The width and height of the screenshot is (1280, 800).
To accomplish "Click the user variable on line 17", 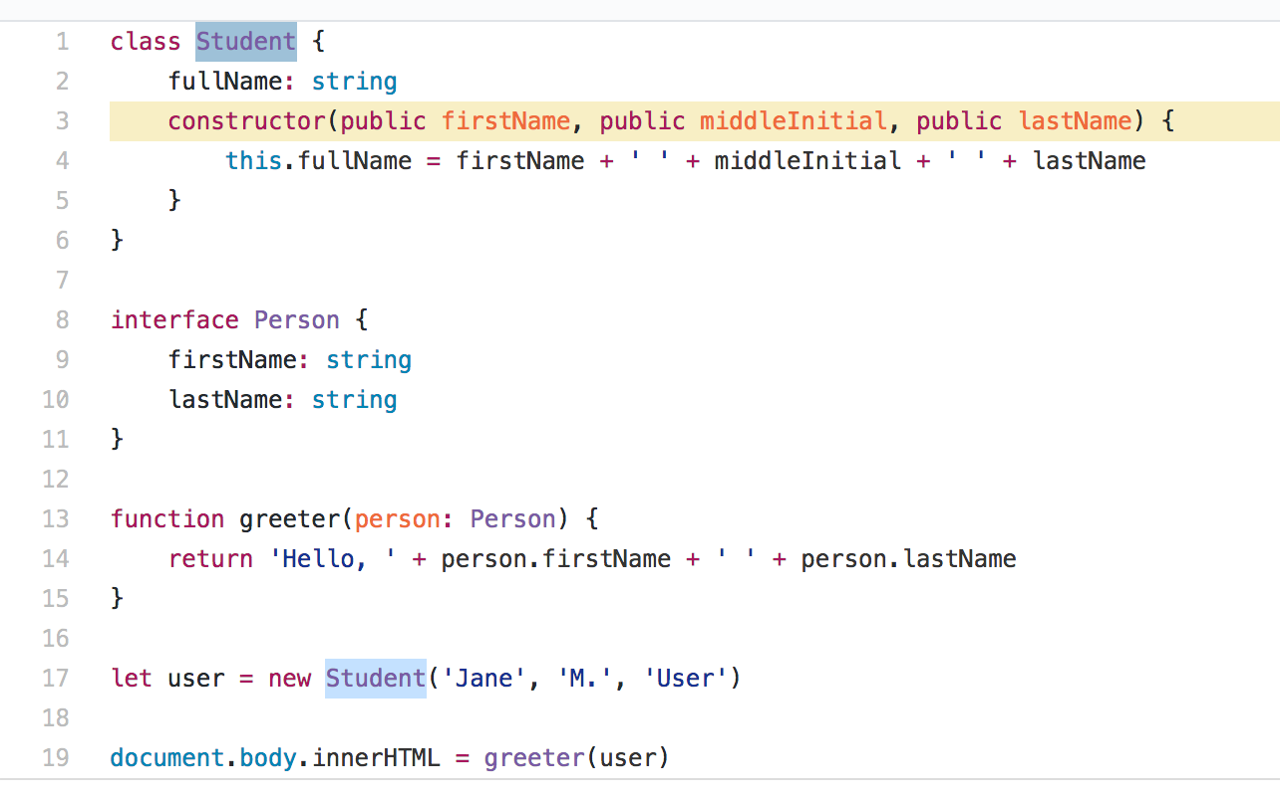I will click(x=197, y=678).
